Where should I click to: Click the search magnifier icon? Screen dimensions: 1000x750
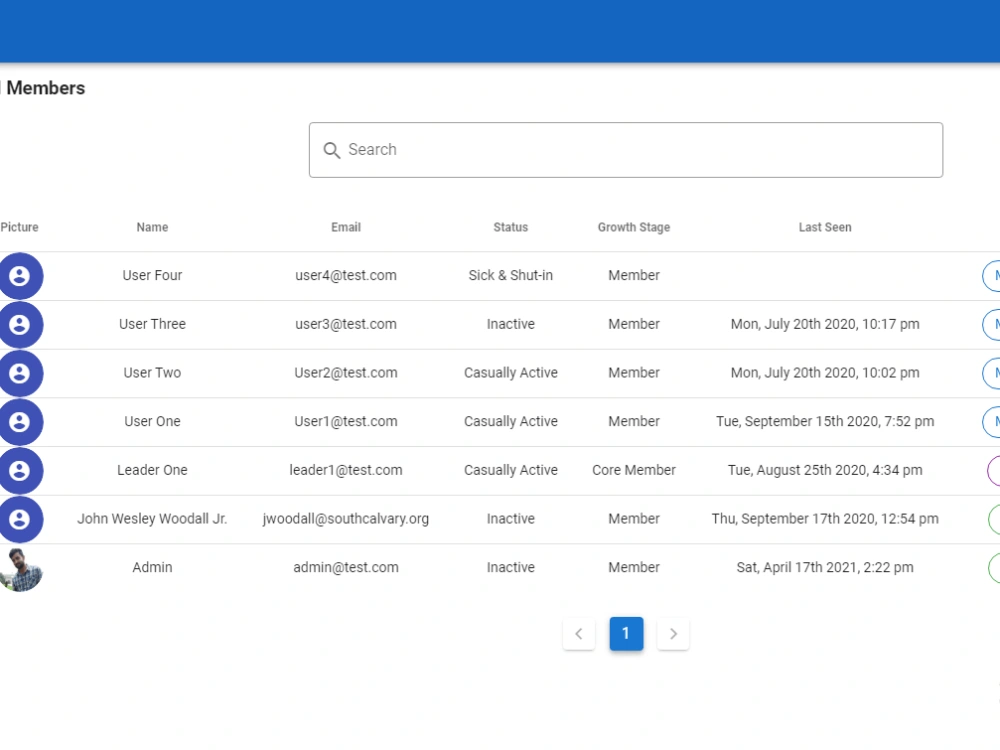(332, 150)
